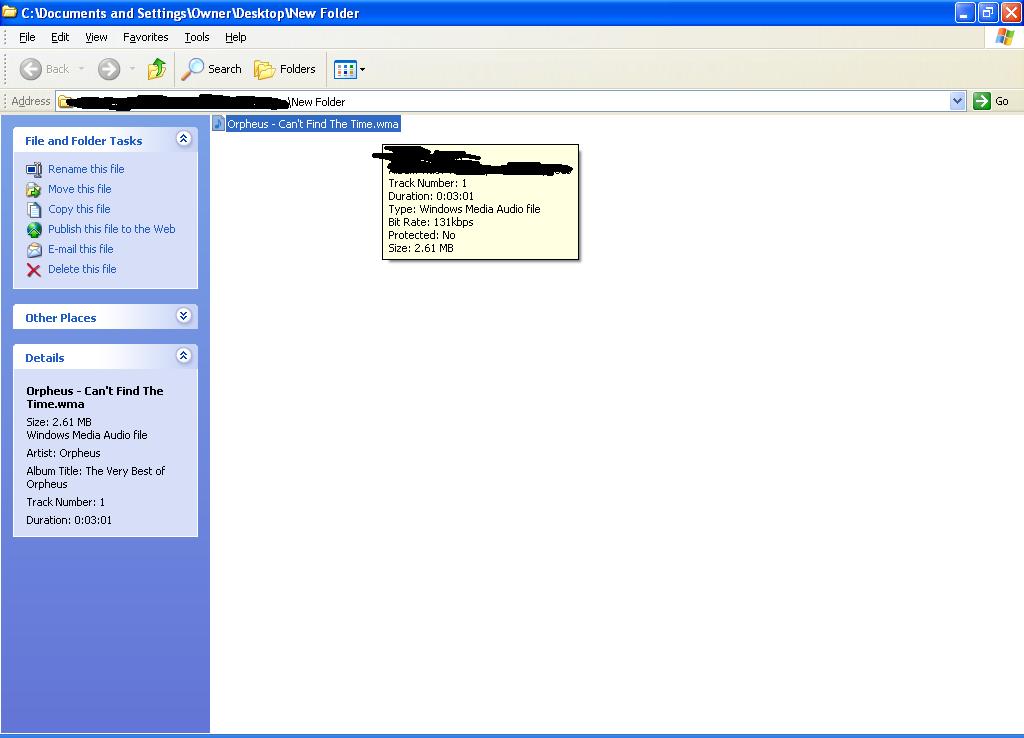Click the E-mail this file link
Image resolution: width=1024 pixels, height=738 pixels.
coord(80,249)
